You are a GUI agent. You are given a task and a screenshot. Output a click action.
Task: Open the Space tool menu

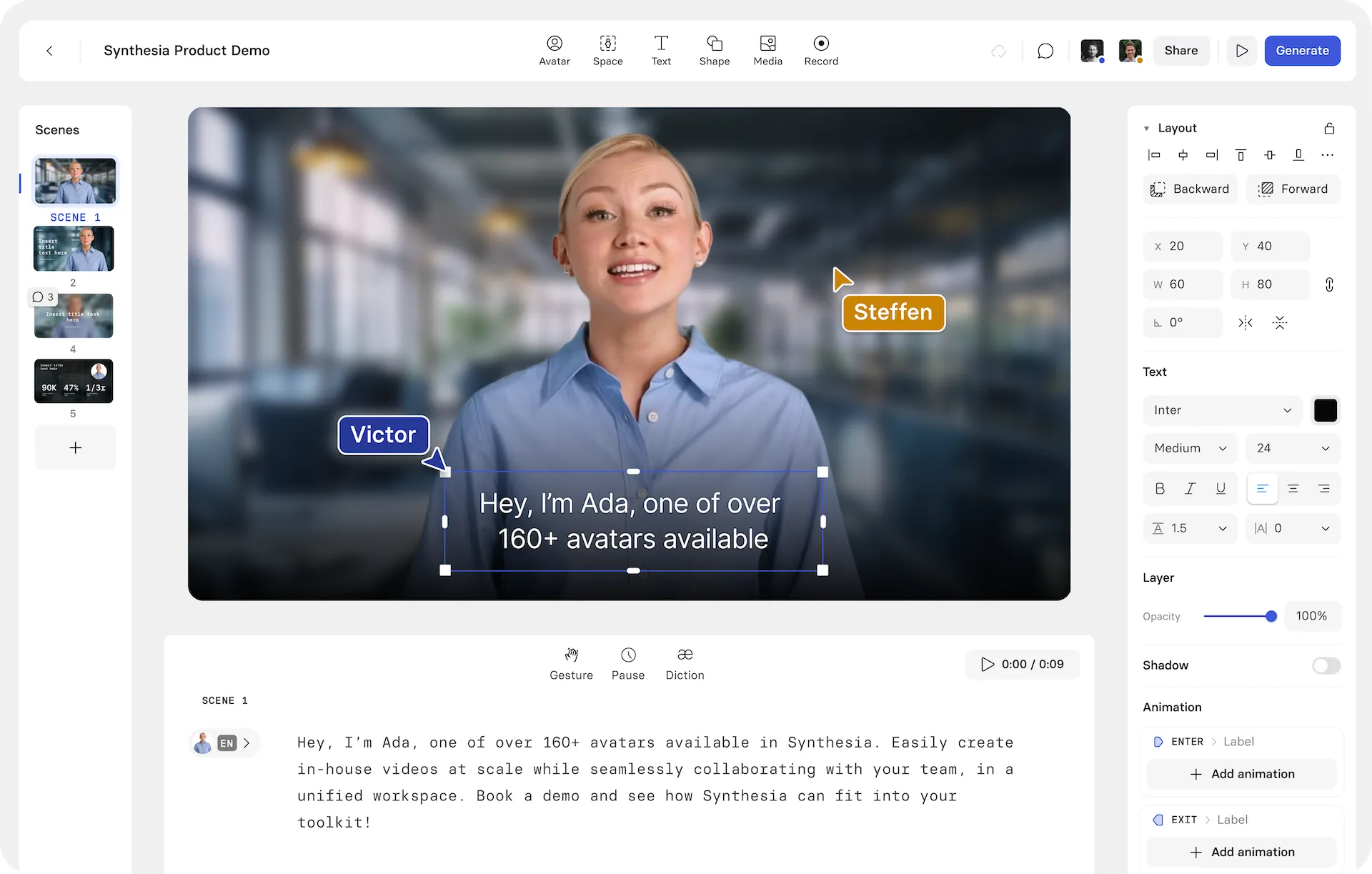tap(607, 50)
